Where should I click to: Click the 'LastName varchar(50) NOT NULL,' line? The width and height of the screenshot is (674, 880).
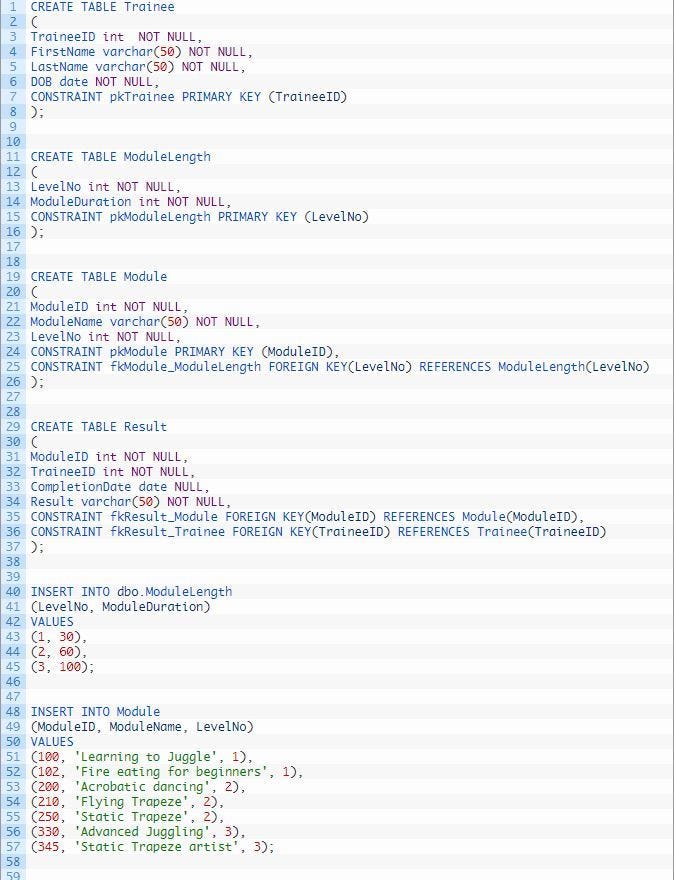point(138,67)
